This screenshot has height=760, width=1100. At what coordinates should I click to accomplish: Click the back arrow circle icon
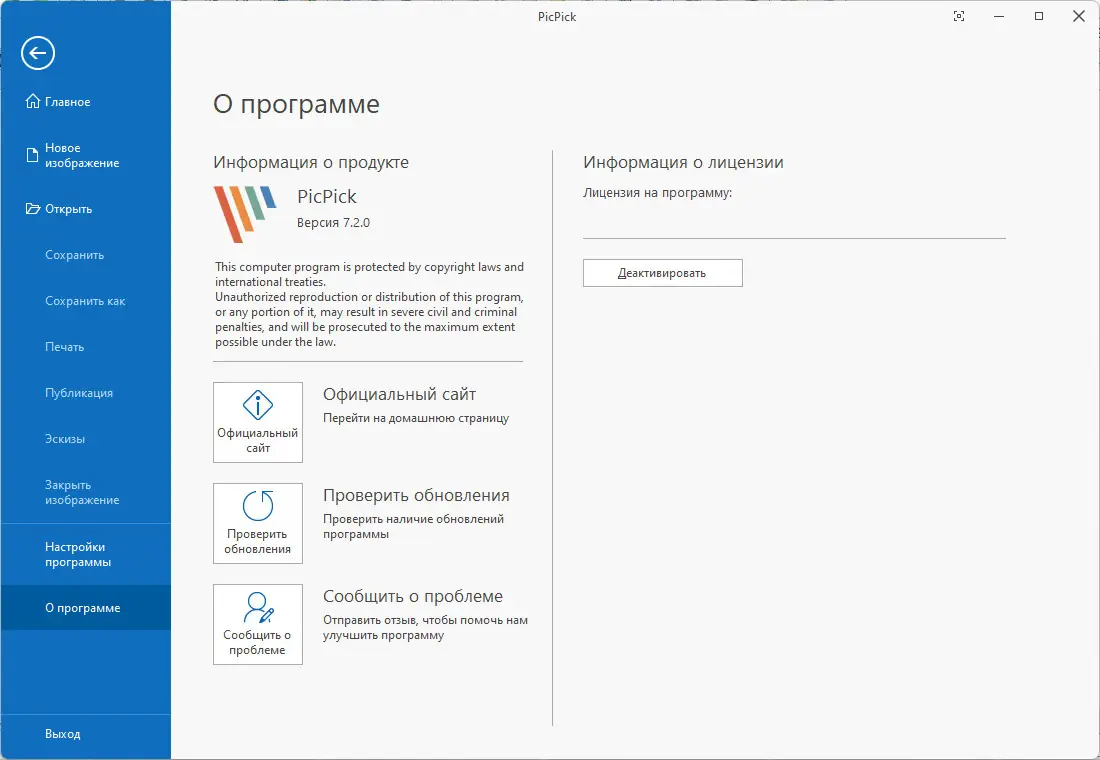[x=38, y=53]
